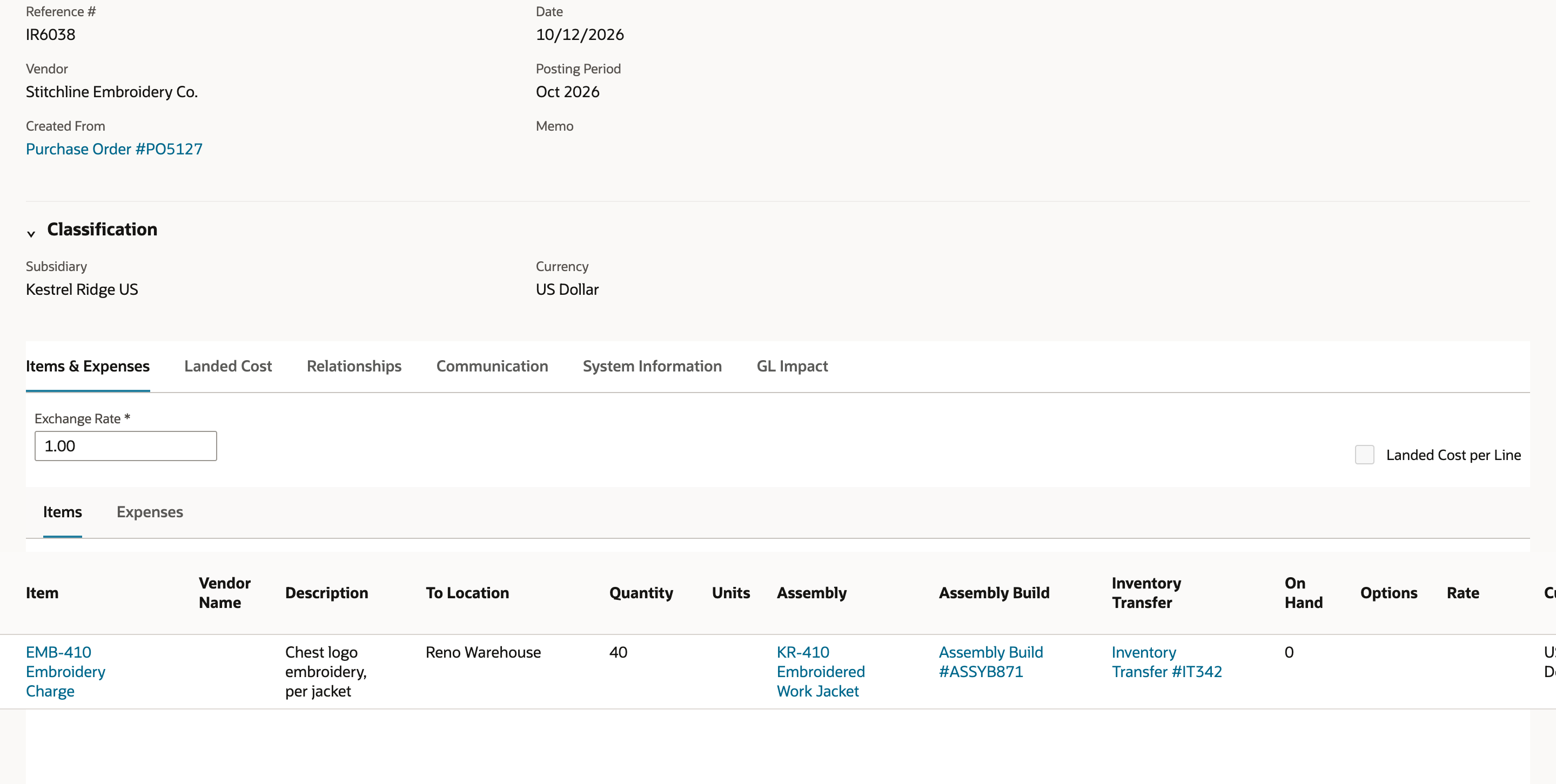
Task: Open Inventory Transfer #IT342 link
Action: point(1166,662)
